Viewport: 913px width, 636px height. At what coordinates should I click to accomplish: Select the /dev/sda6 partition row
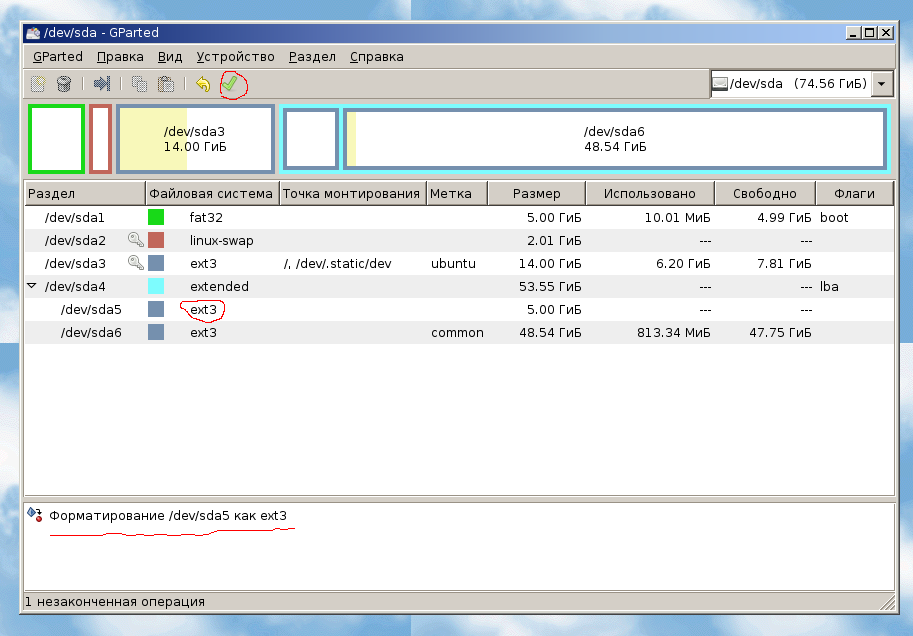click(x=459, y=332)
